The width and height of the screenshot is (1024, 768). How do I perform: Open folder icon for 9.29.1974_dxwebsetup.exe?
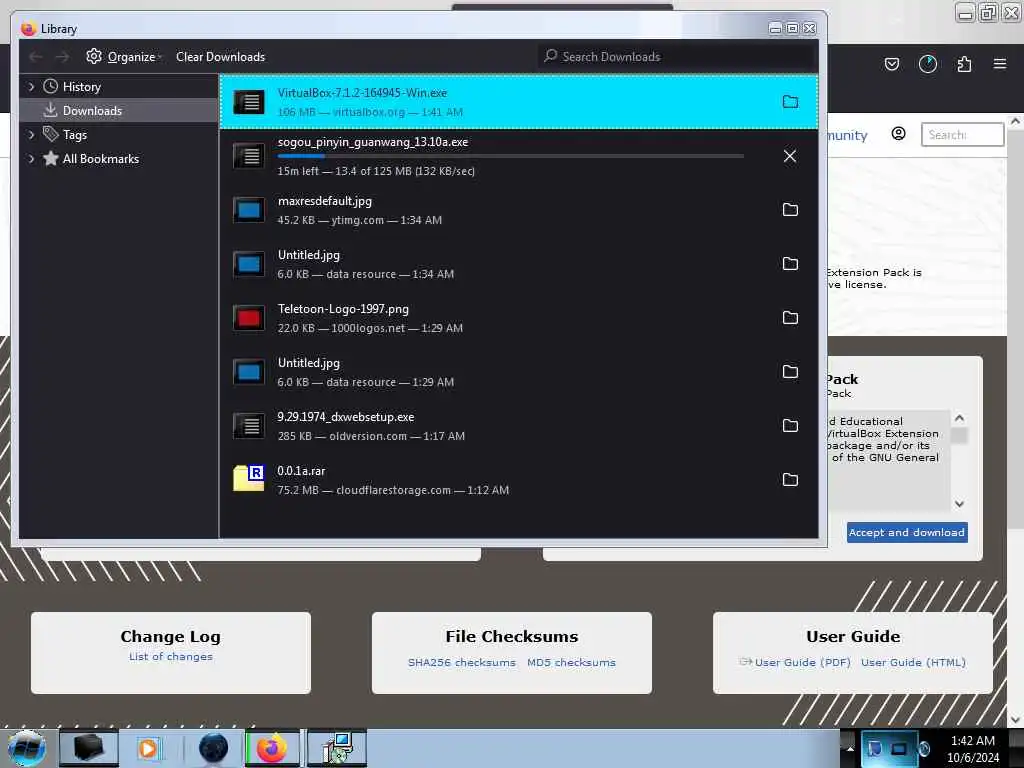point(790,426)
